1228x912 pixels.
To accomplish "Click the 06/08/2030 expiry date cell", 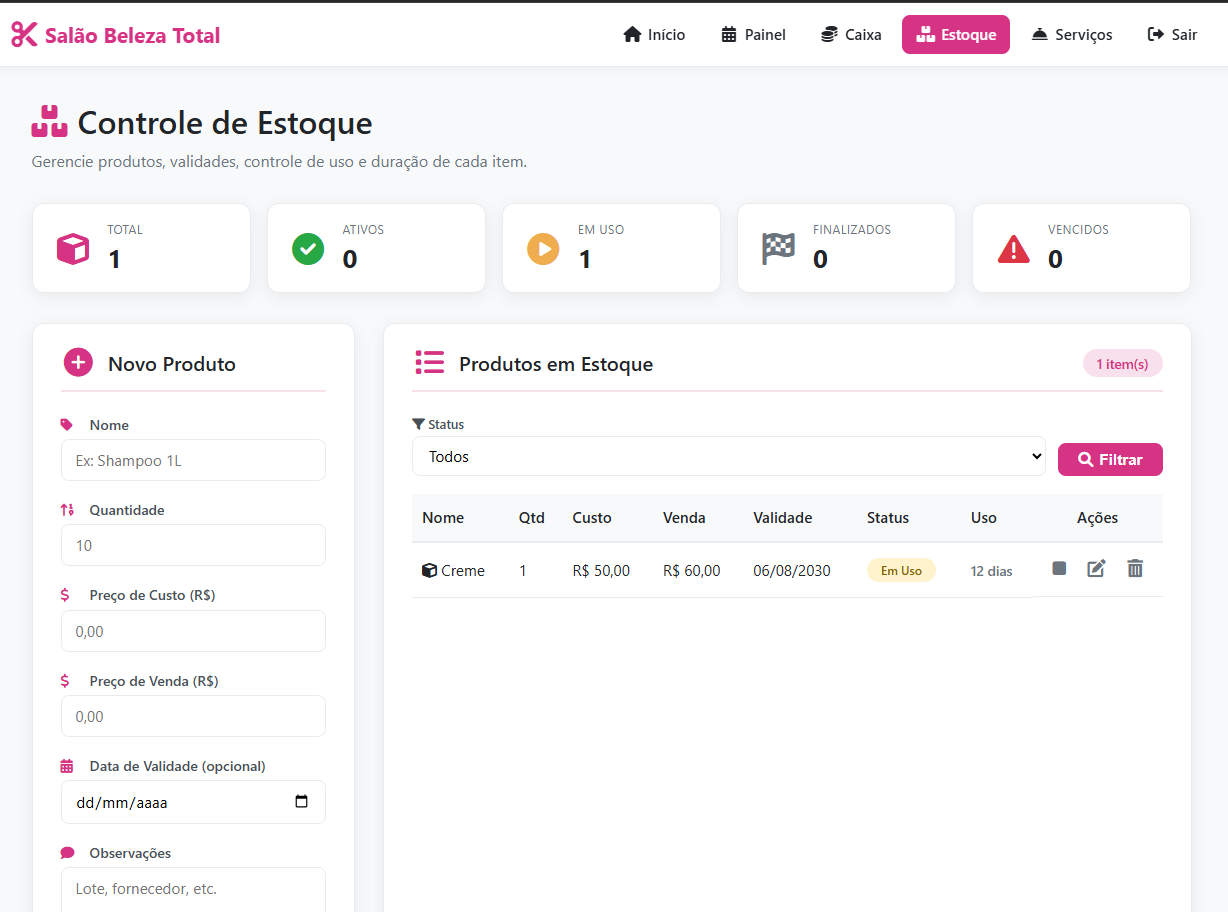I will tap(792, 571).
